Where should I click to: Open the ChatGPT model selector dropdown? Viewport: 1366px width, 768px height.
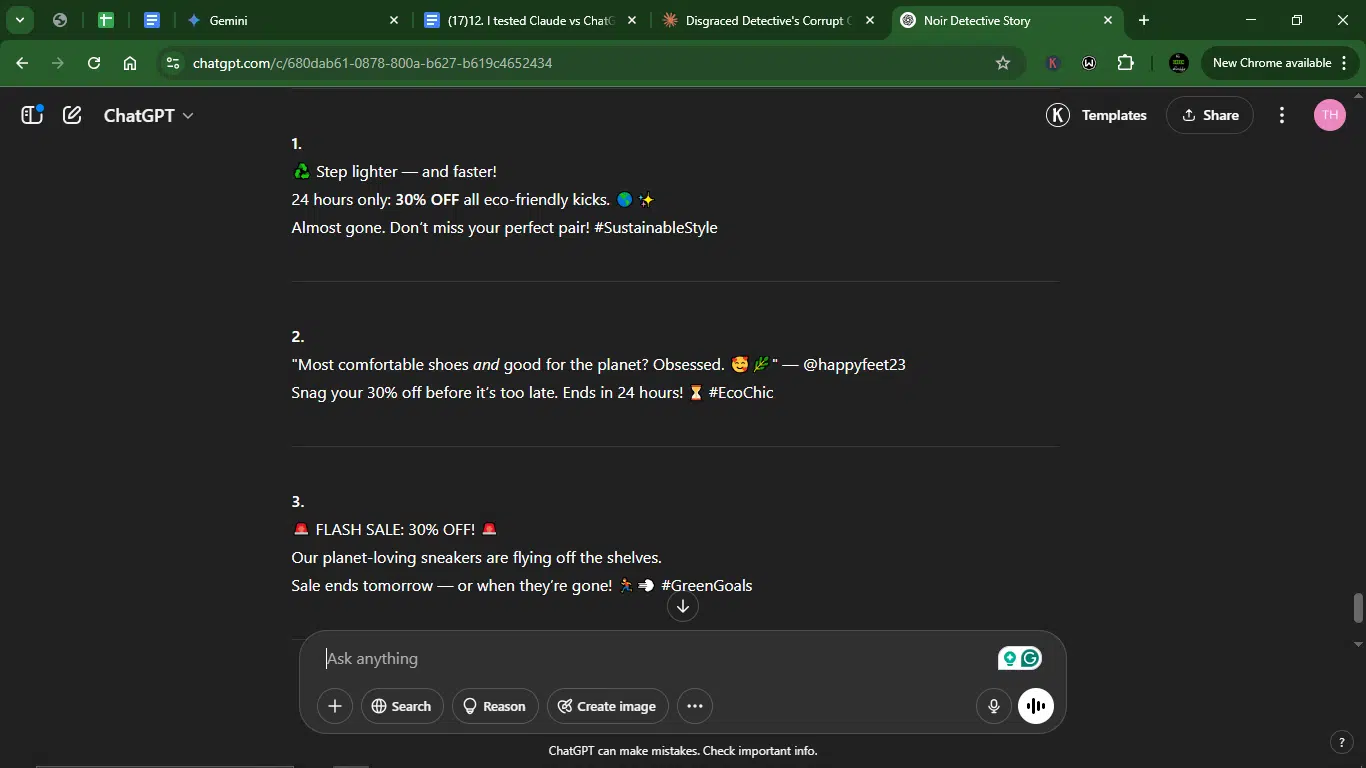click(148, 115)
